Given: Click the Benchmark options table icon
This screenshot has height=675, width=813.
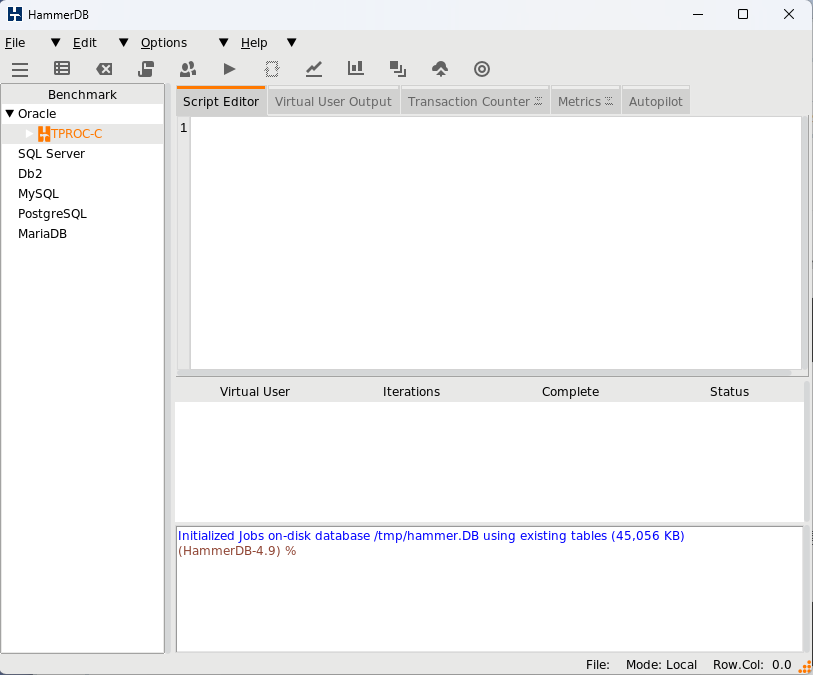Looking at the screenshot, I should click(x=62, y=68).
